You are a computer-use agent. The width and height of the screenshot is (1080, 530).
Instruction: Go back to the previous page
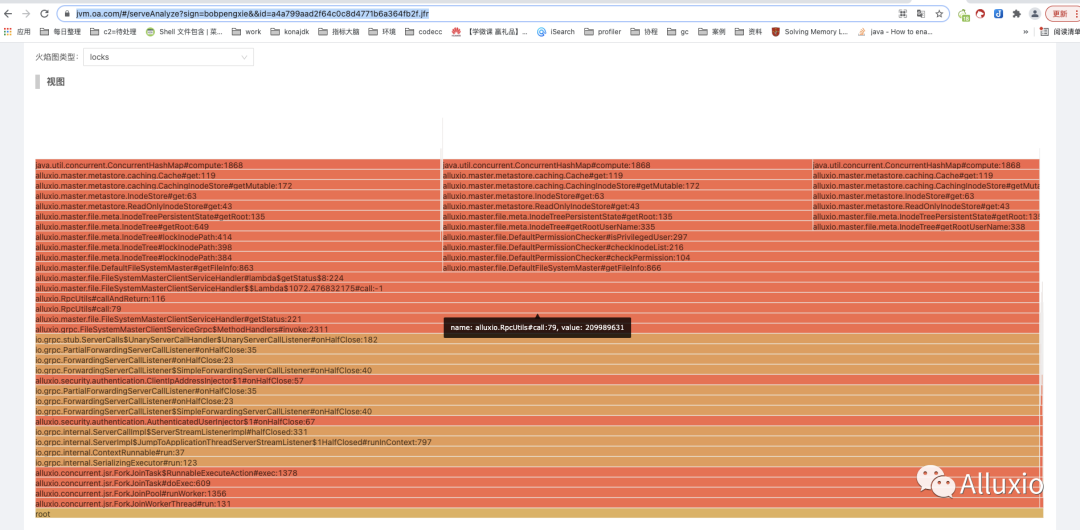8,14
